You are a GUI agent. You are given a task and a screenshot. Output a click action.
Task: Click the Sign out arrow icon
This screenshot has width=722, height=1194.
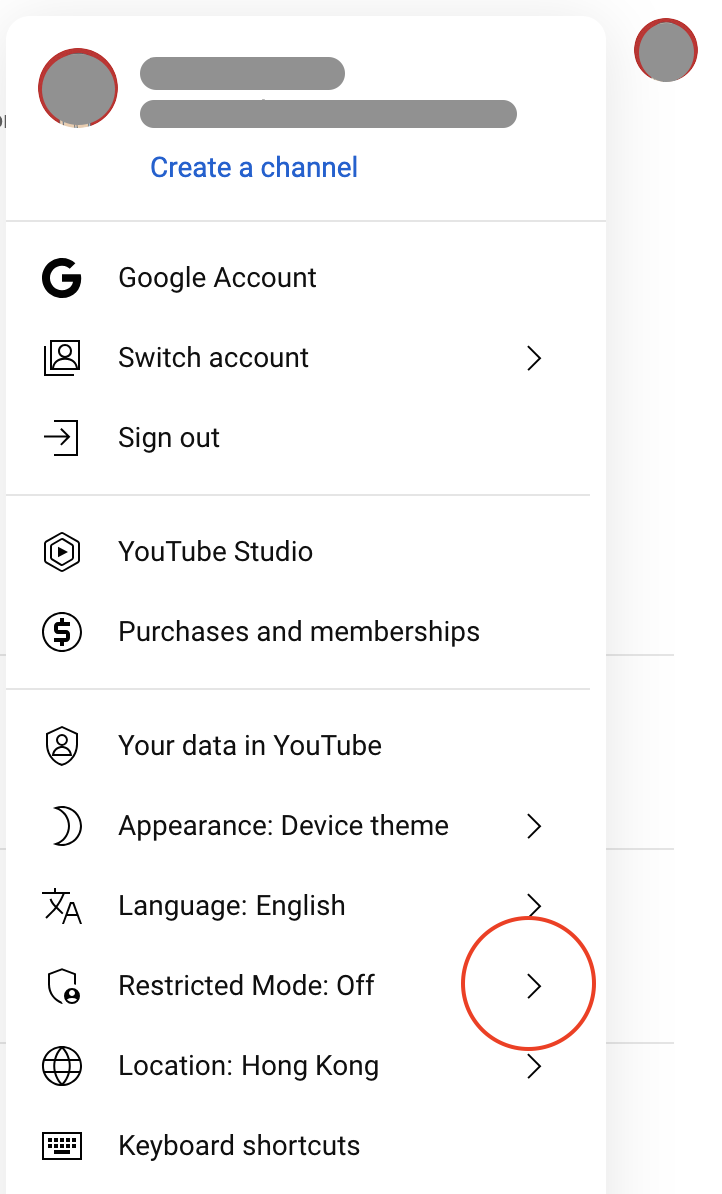61,438
